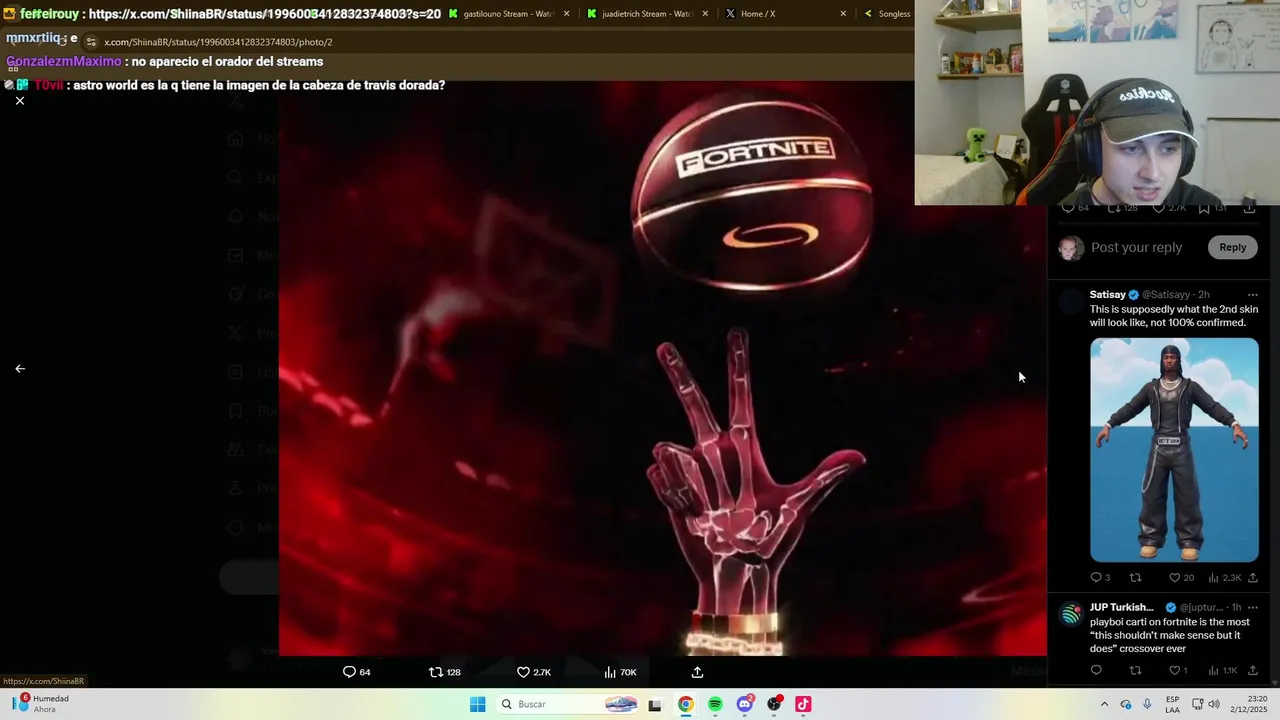Share the photo using the upload icon
Screen dimensions: 1280x720
click(x=698, y=672)
